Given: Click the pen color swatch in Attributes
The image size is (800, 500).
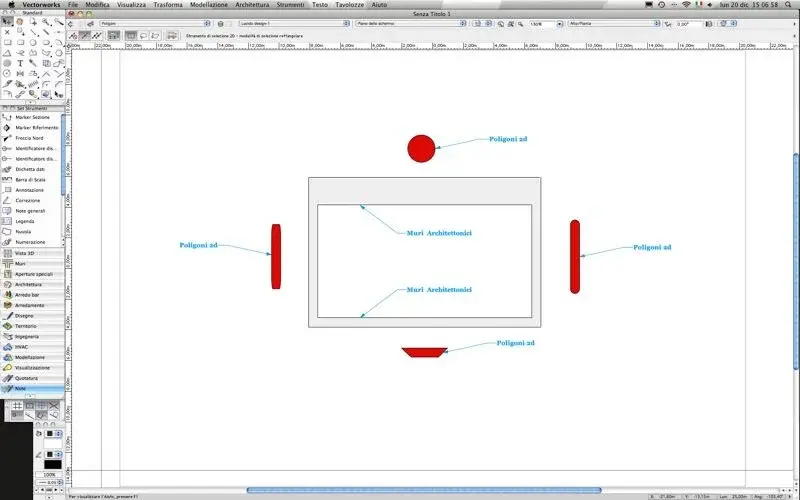Looking at the screenshot, I should pyautogui.click(x=50, y=454).
